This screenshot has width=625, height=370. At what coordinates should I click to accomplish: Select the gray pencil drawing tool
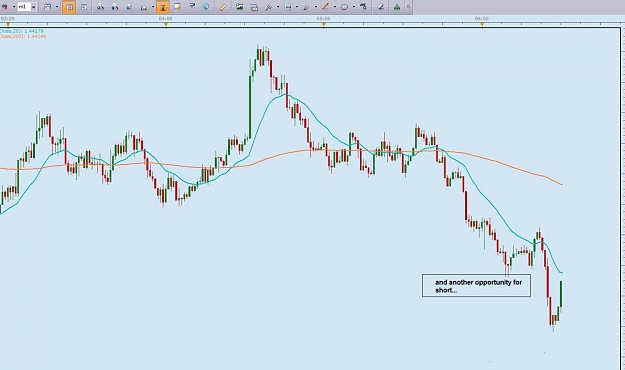pyautogui.click(x=307, y=7)
